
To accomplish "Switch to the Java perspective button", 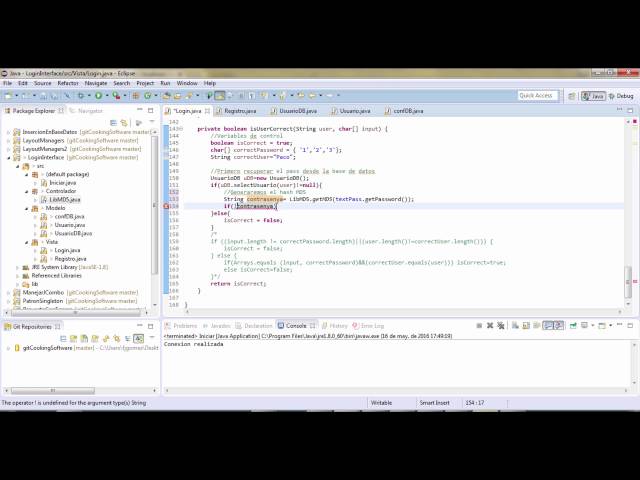I will 593,96.
